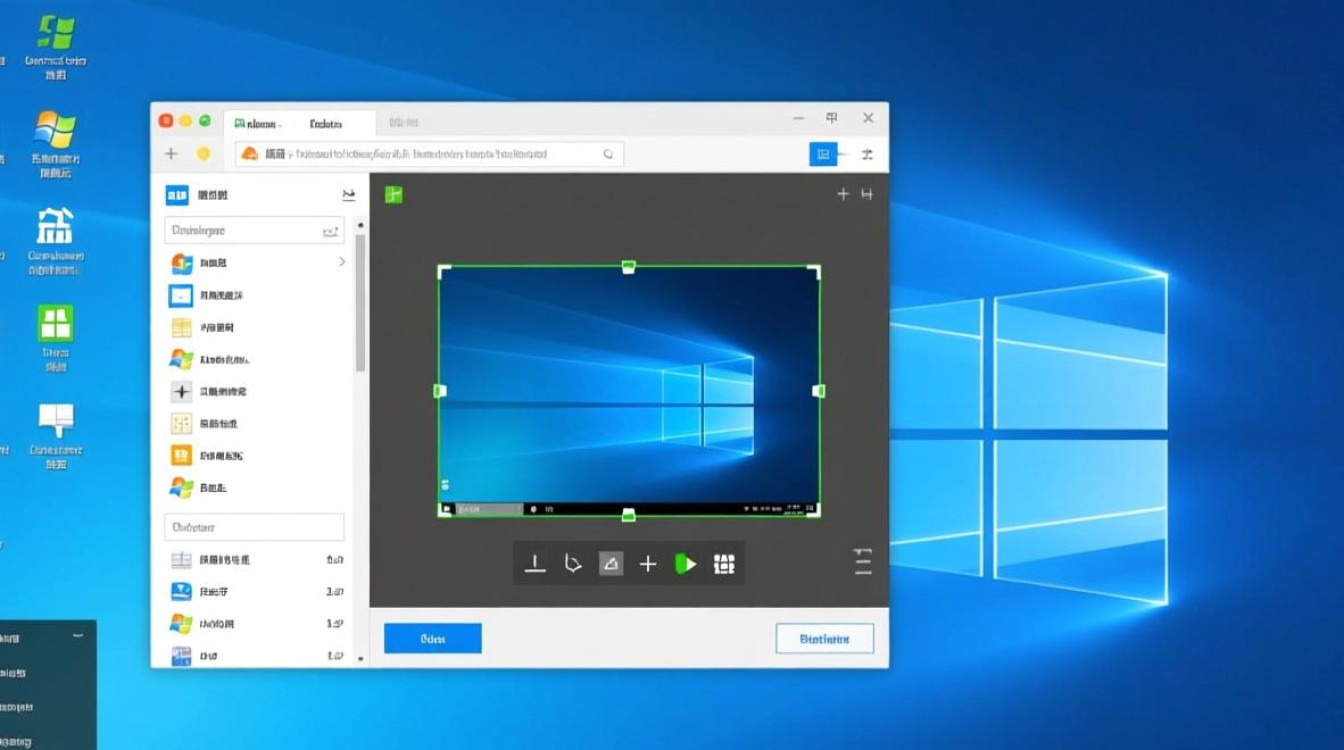This screenshot has height=750, width=1344.
Task: Open the settings lines icon below the canvas
Action: (861, 561)
